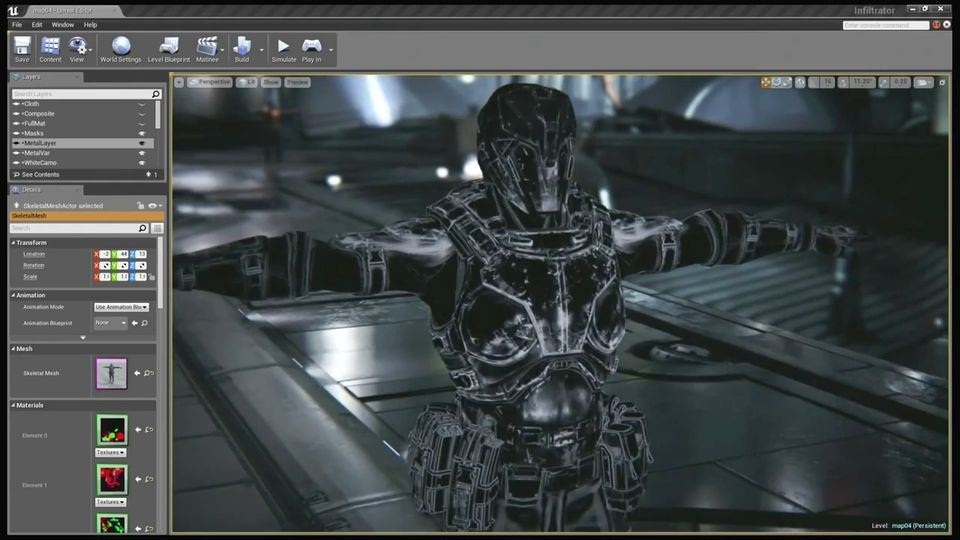Screen dimensions: 960x540
Task: Toggle visibility of the MetalVar layer
Action: (x=142, y=153)
